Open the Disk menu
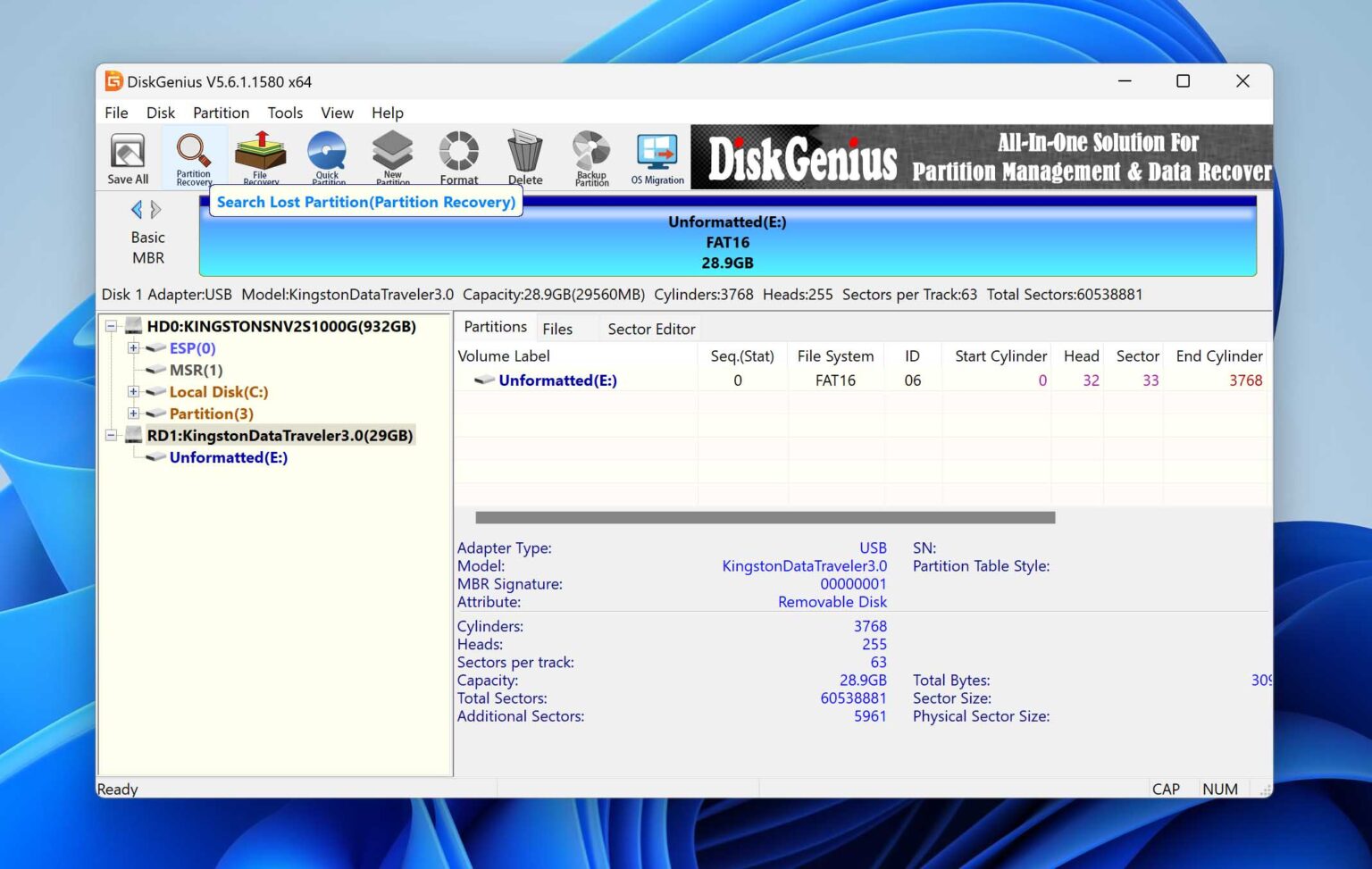This screenshot has height=869, width=1372. [161, 113]
